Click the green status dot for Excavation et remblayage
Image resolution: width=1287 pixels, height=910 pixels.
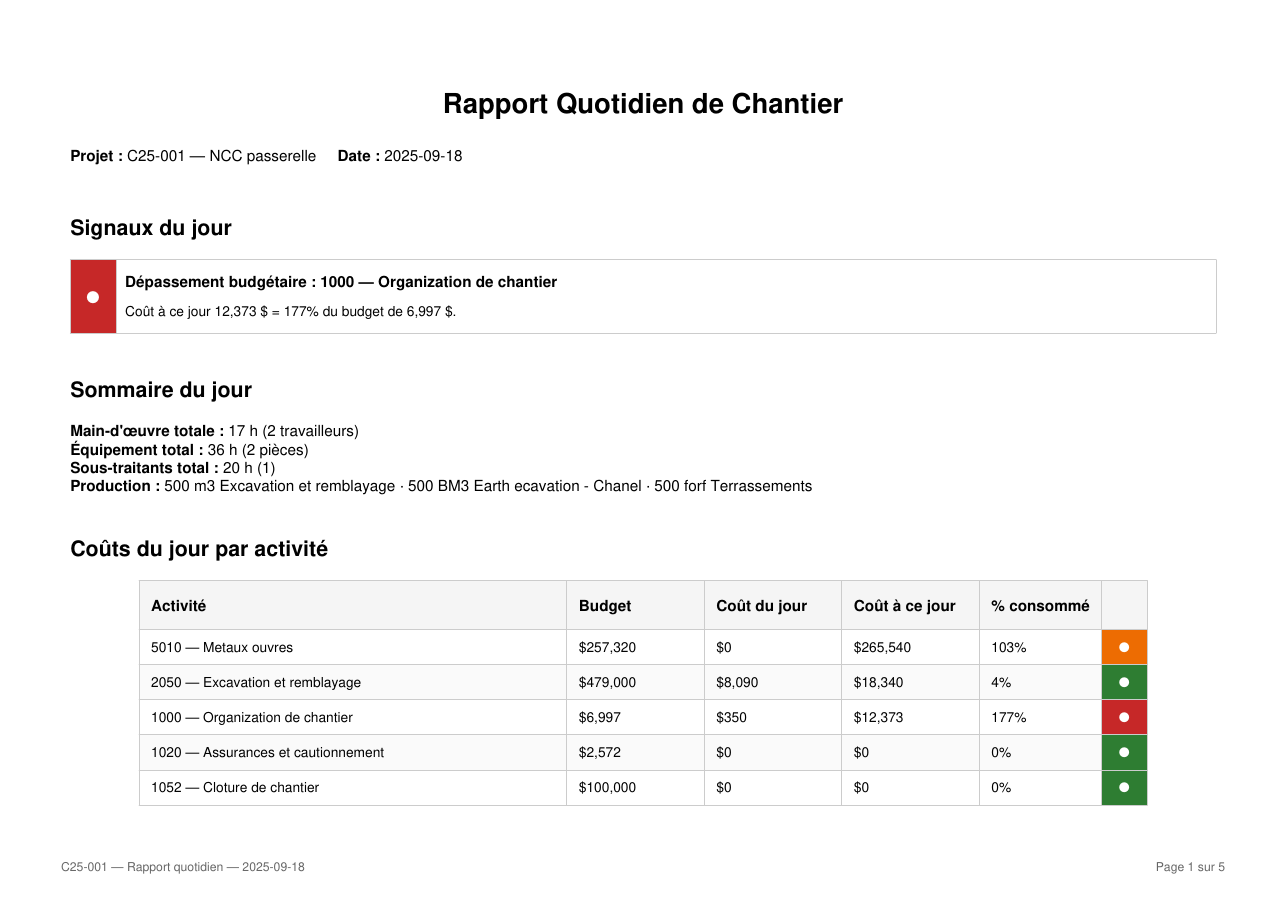[x=1124, y=682]
